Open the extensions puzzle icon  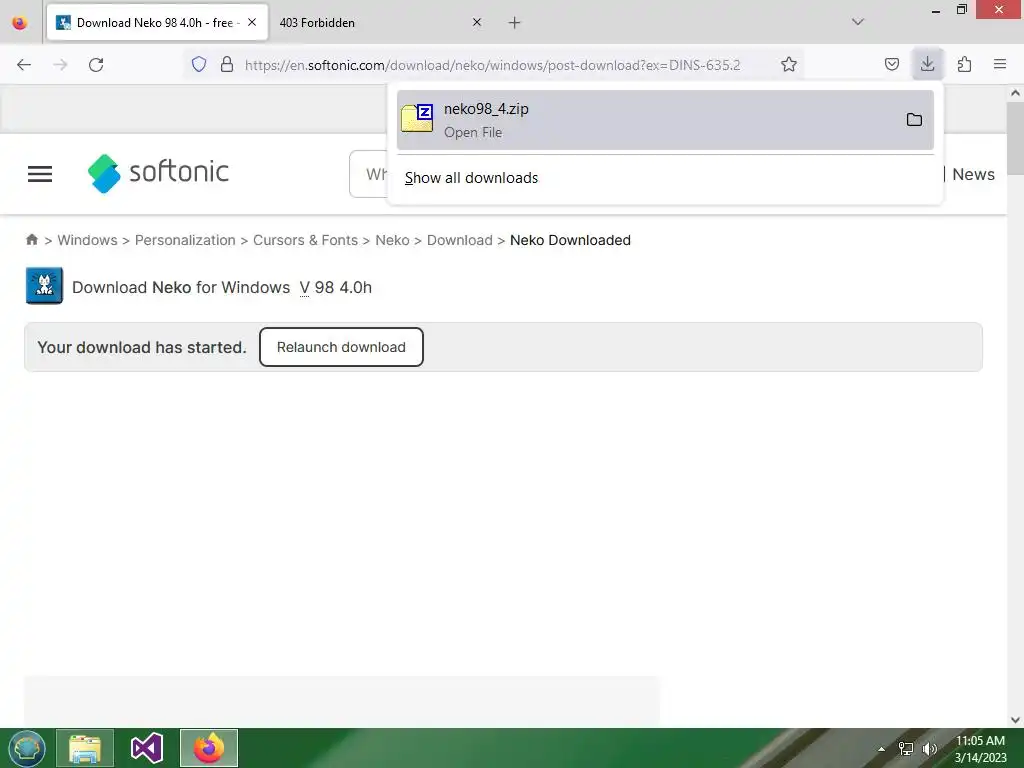pyautogui.click(x=964, y=64)
